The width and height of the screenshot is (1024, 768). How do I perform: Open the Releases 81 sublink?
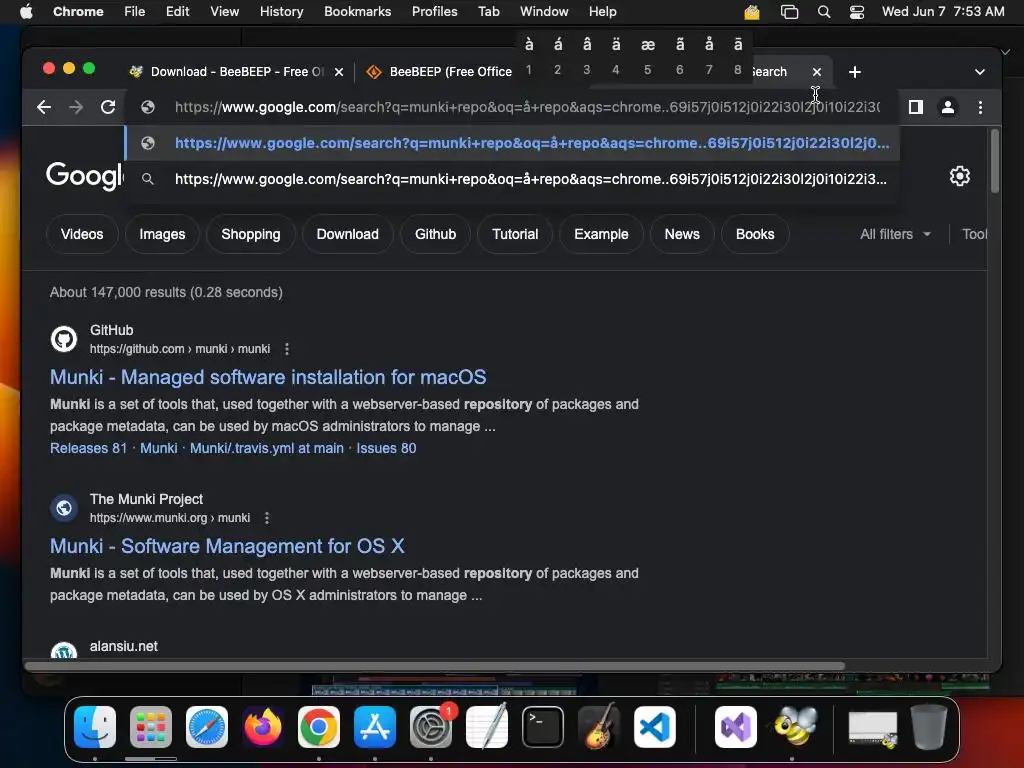coord(88,448)
